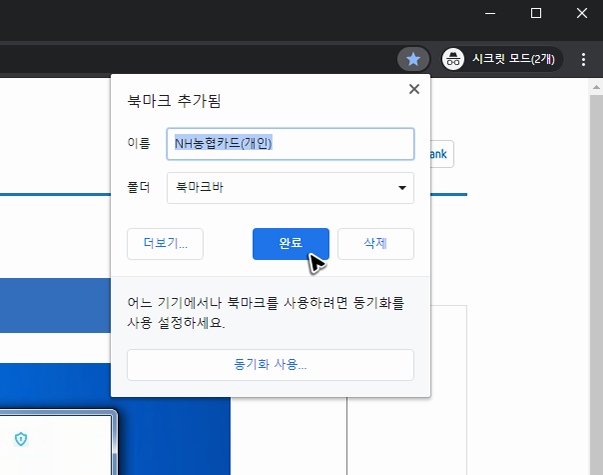Click the vertical scrollbar track
Screen dimensions: 603x475
[596, 285]
